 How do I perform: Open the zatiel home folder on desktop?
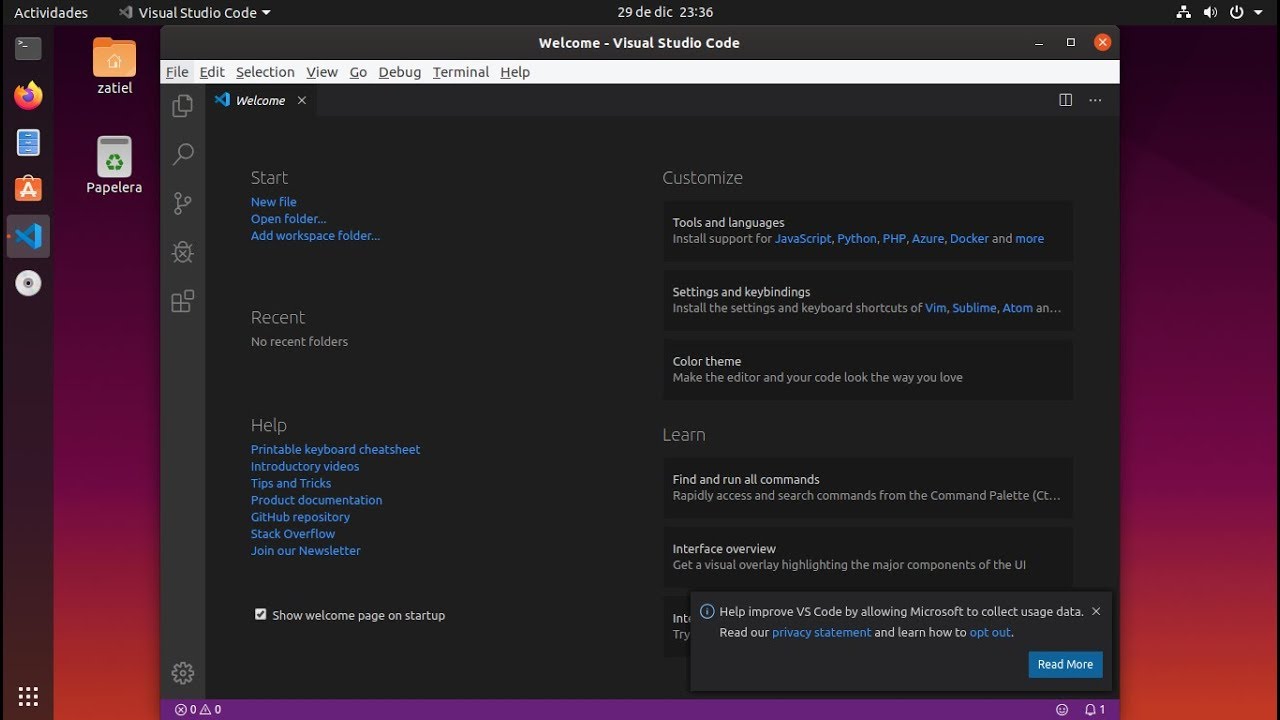114,66
